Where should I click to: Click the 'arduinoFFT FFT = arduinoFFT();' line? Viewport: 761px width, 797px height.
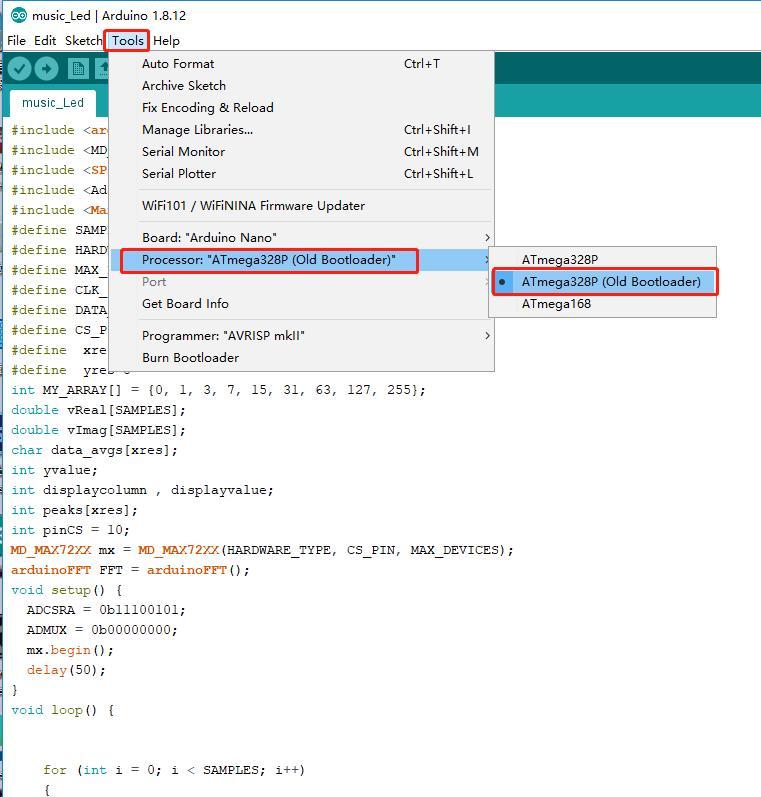(130, 570)
